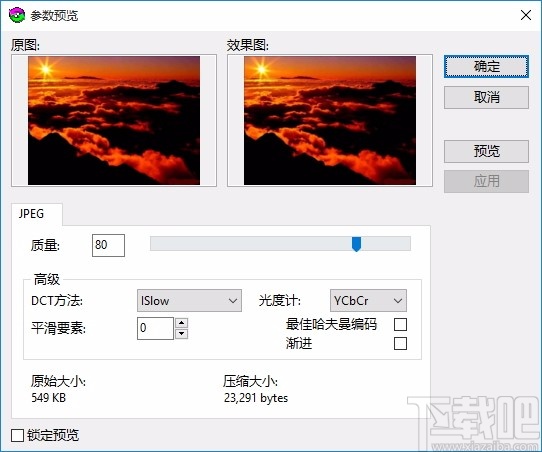
Task: Toggle the 锁定预览 checkbox
Action: click(17, 435)
